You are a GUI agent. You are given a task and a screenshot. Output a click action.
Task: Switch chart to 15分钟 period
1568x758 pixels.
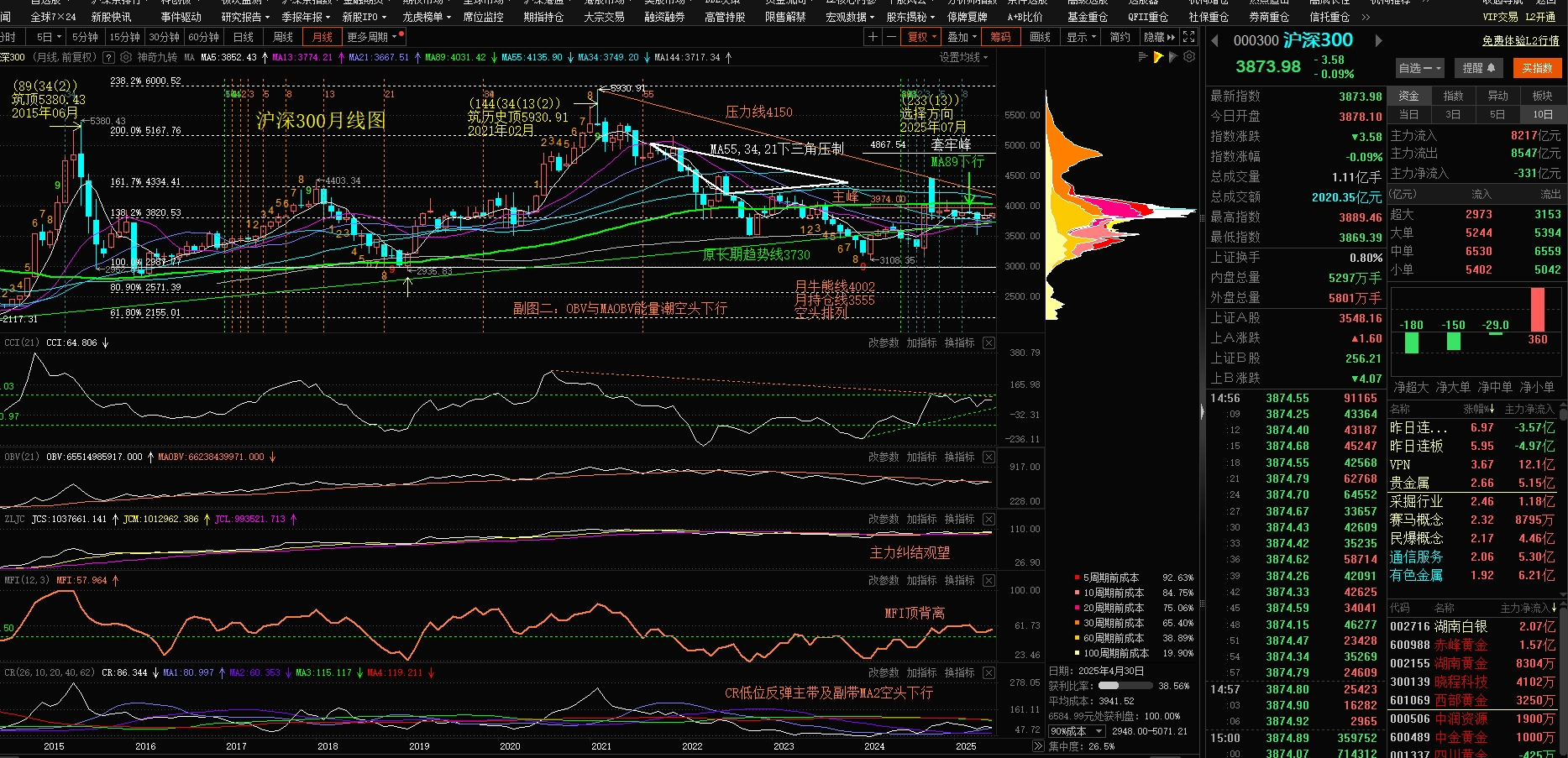(x=124, y=37)
